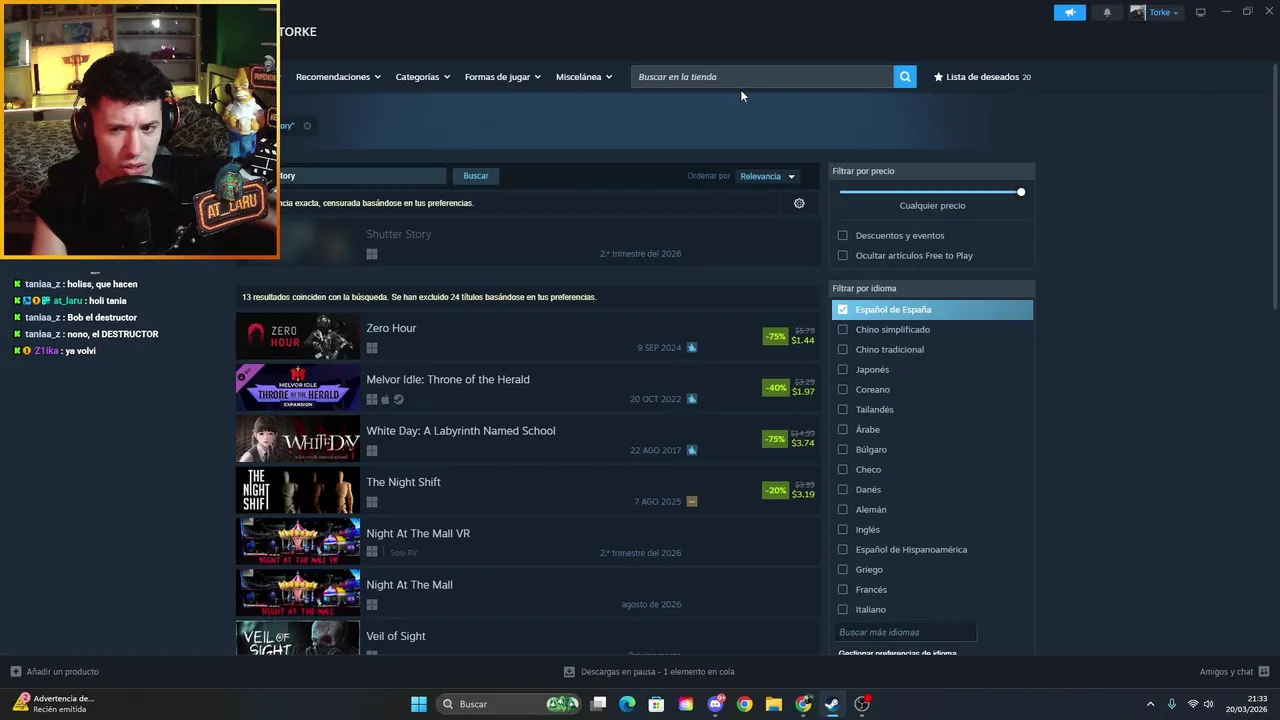1280x720 pixels.
Task: Remove the search term tag with X
Action: 307,126
